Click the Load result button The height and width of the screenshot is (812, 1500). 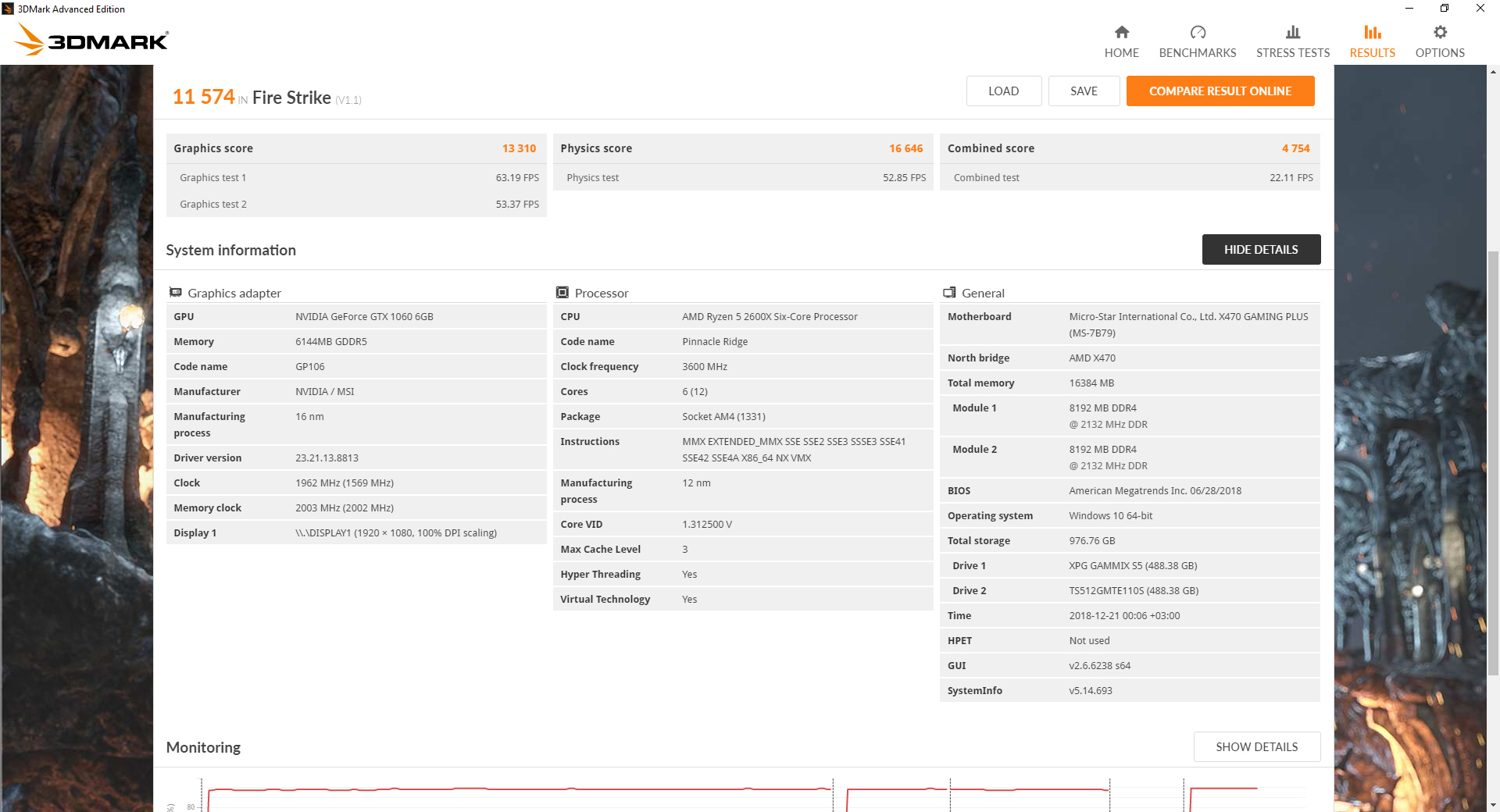point(1004,91)
